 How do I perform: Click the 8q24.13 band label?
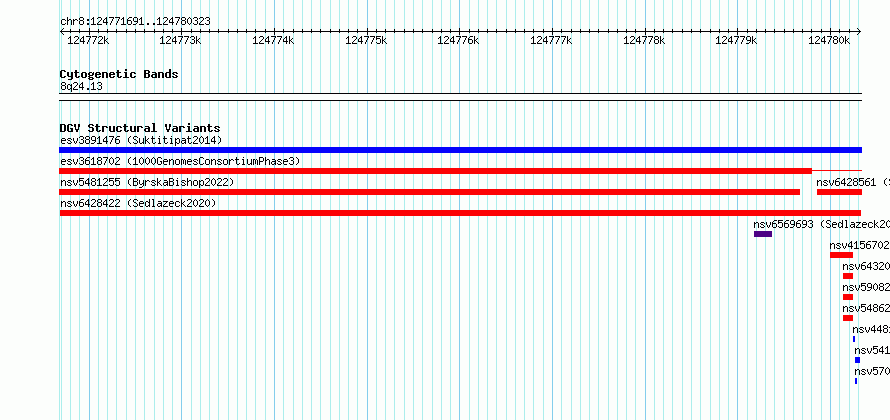pos(81,87)
